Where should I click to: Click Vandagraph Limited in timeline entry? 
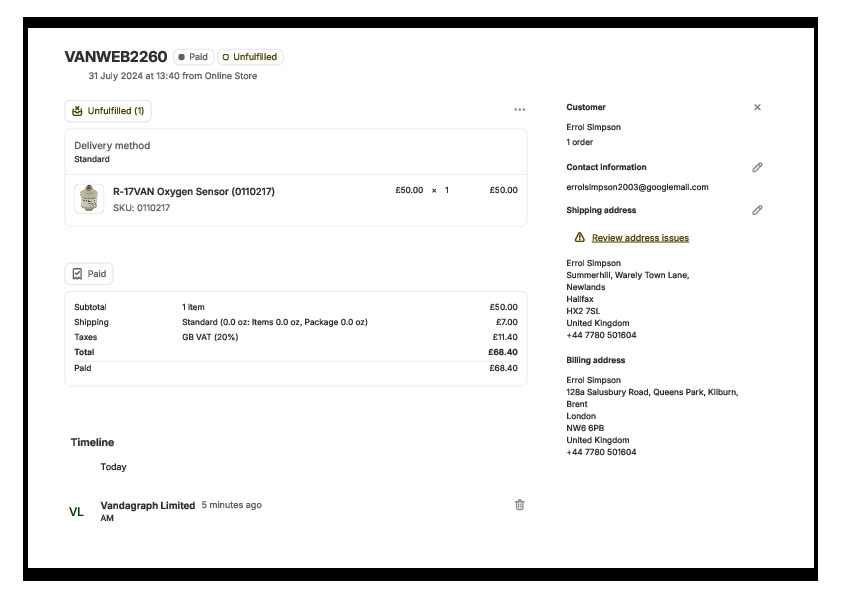[147, 505]
